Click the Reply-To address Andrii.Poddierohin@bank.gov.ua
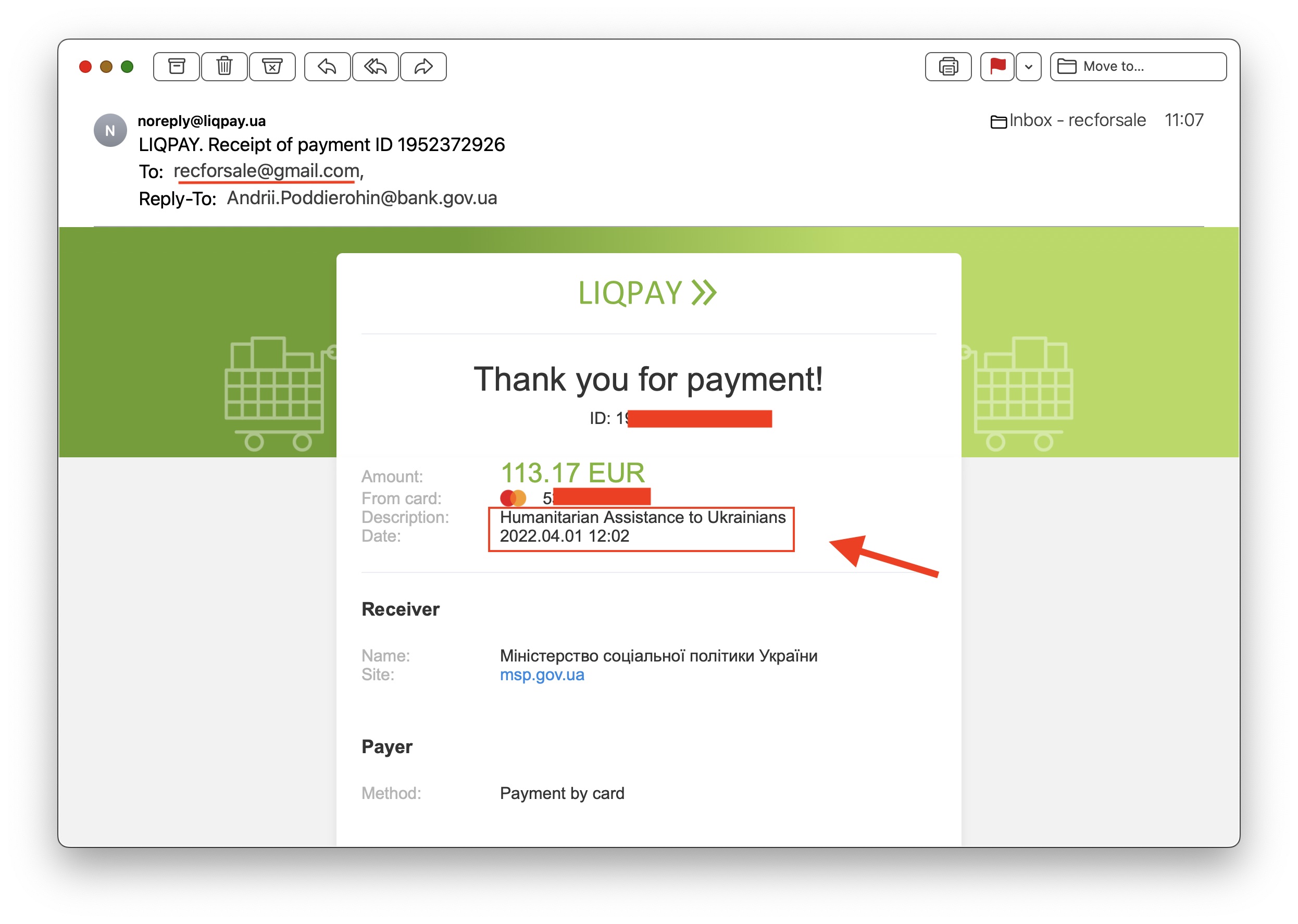 tap(362, 198)
